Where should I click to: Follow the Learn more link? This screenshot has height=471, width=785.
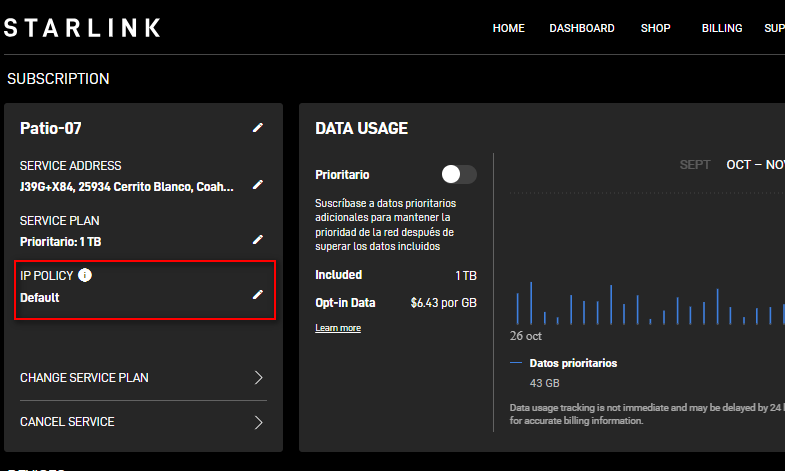click(x=338, y=328)
